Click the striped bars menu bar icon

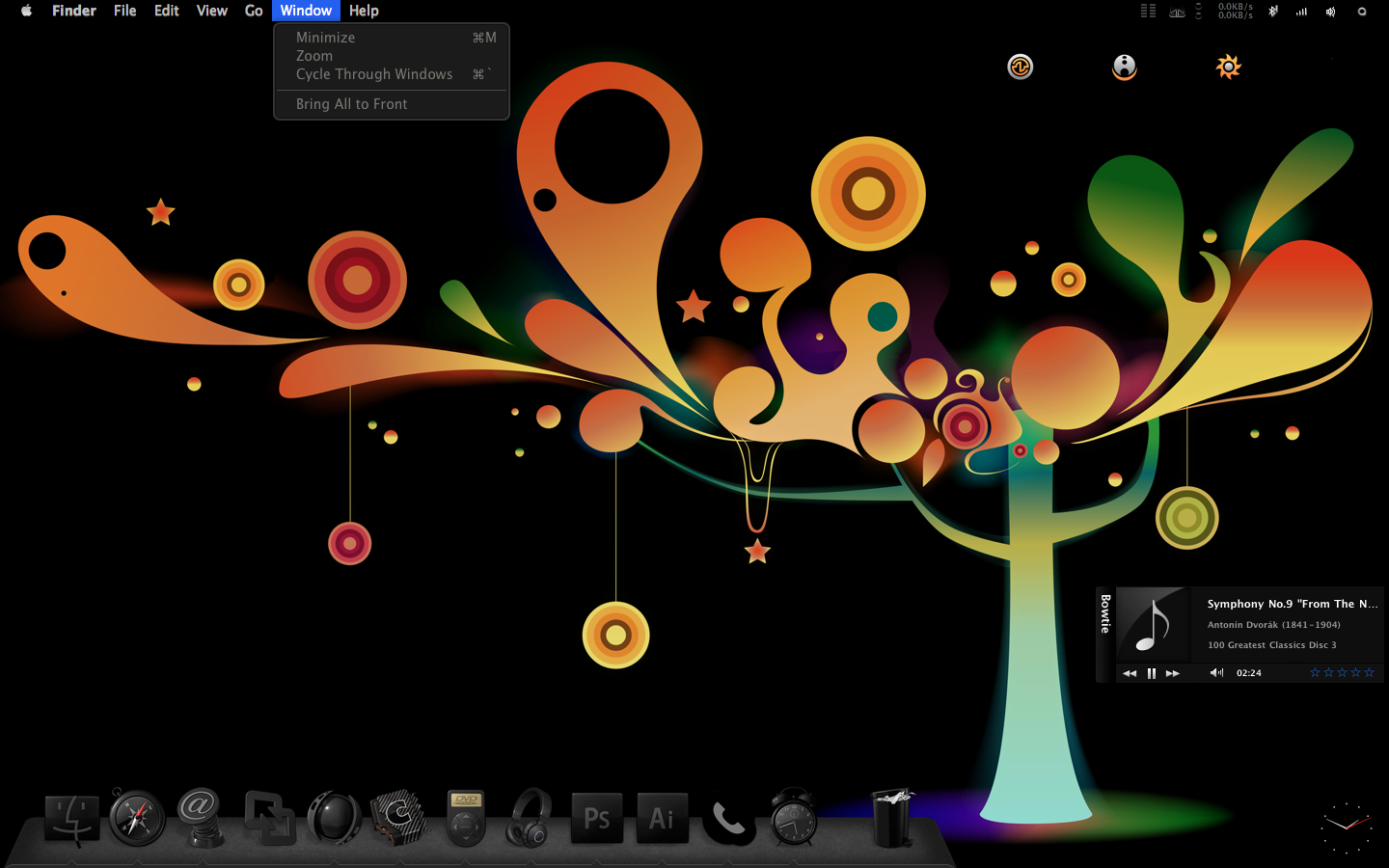click(x=1148, y=11)
